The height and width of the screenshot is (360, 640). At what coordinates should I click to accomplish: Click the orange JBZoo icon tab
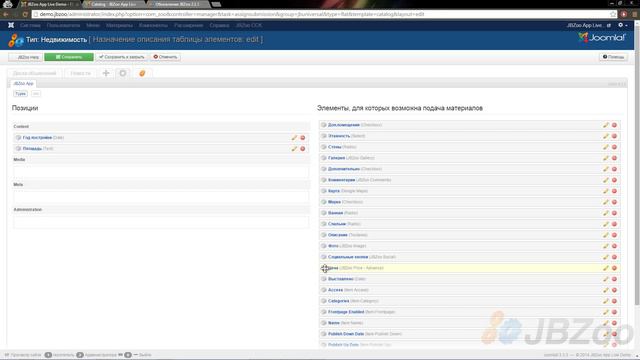[142, 73]
